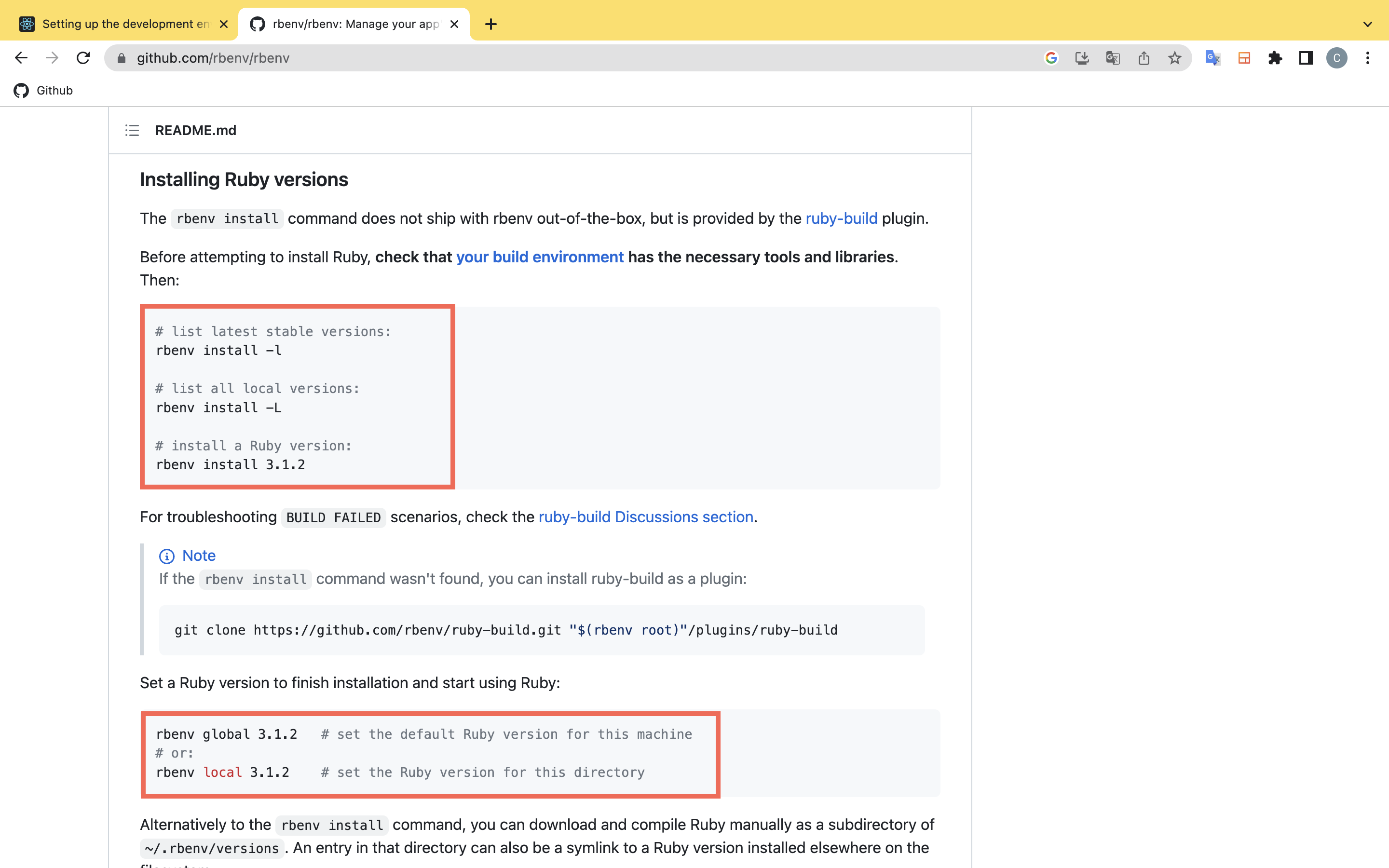Open the README outline menu
Image resolution: width=1389 pixels, height=868 pixels.
tap(132, 130)
